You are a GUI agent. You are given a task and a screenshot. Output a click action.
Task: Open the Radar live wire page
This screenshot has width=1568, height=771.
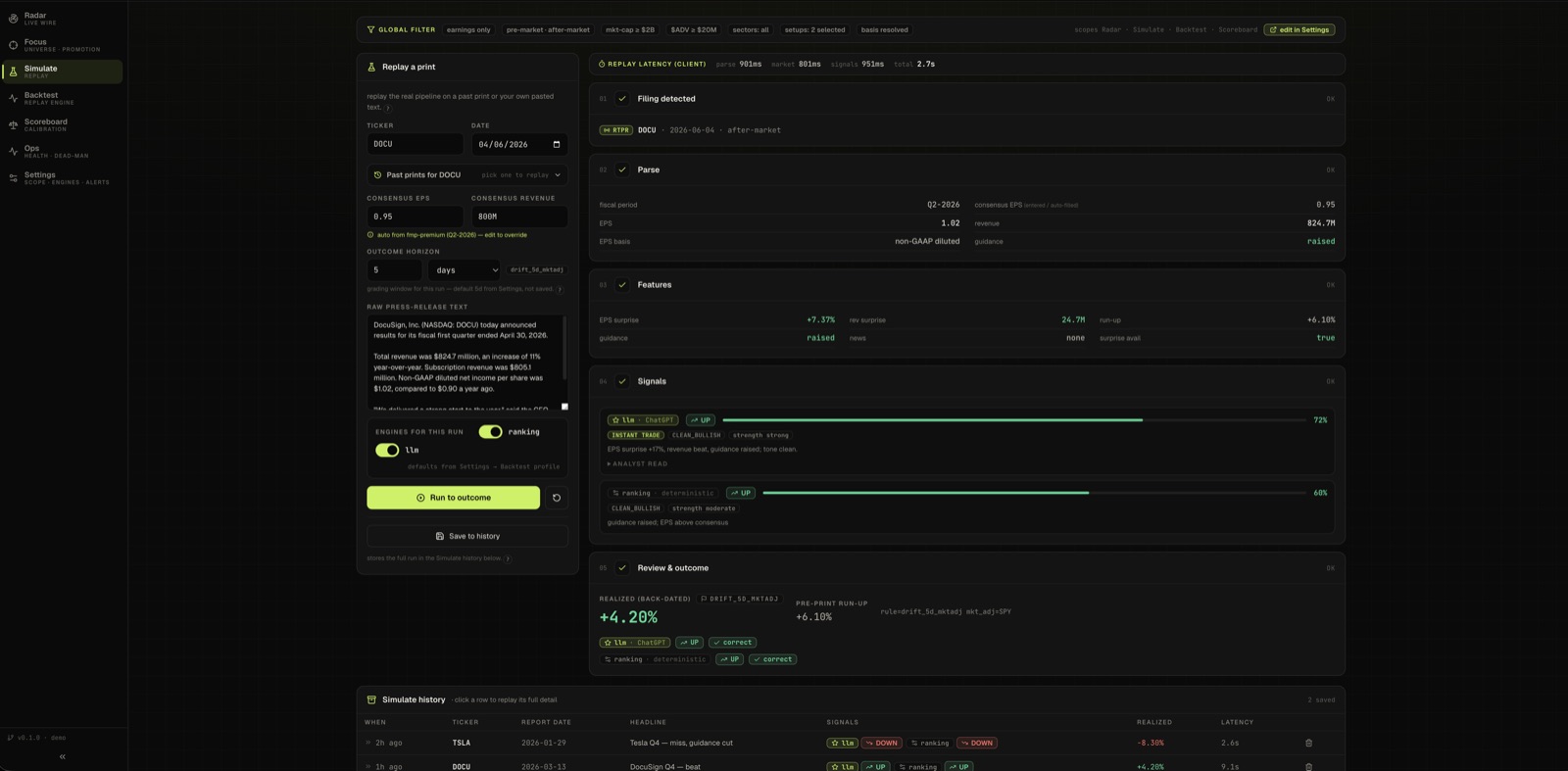click(x=63, y=18)
